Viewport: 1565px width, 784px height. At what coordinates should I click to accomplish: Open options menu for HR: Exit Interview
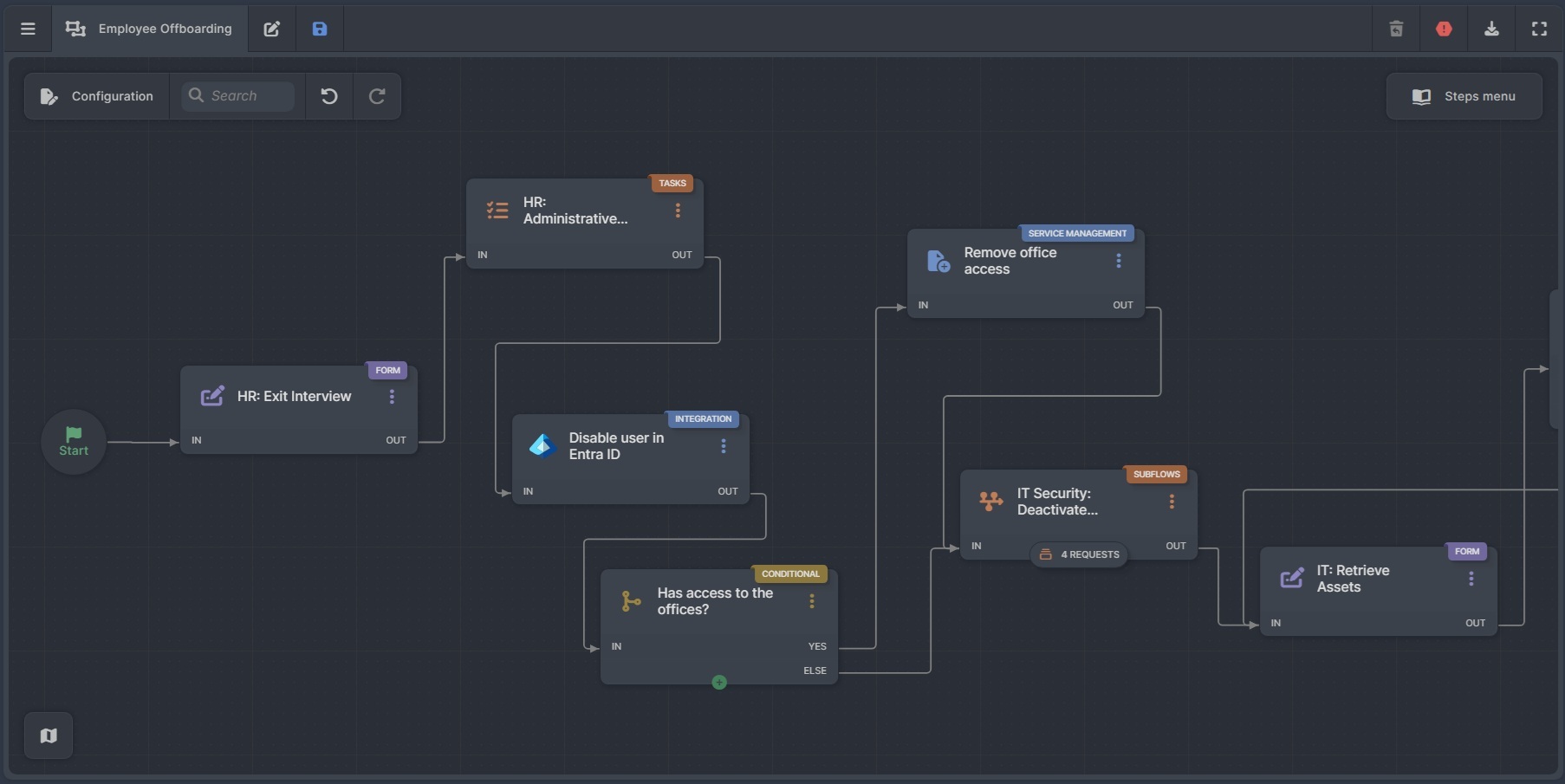pos(392,396)
